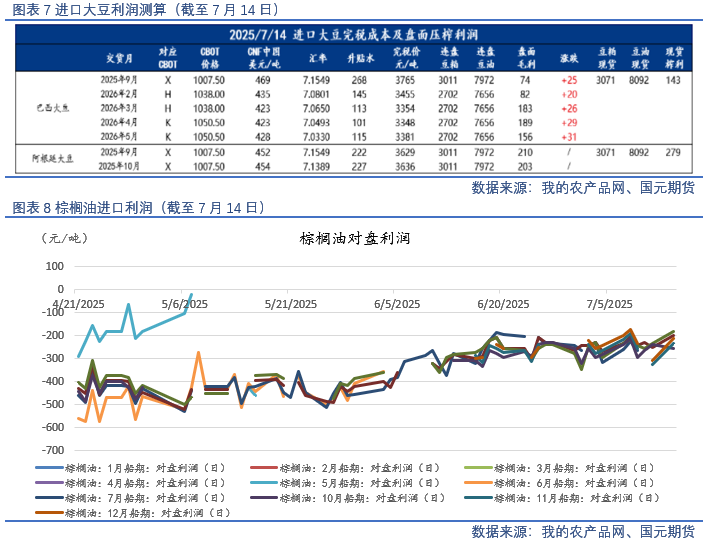Click the 阿根廷大豆 row group label
Image resolution: width=708 pixels, height=541 pixels.
pos(53,159)
